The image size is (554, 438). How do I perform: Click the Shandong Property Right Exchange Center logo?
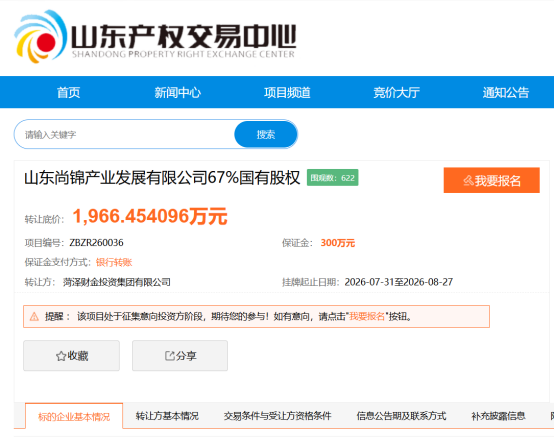tap(155, 37)
